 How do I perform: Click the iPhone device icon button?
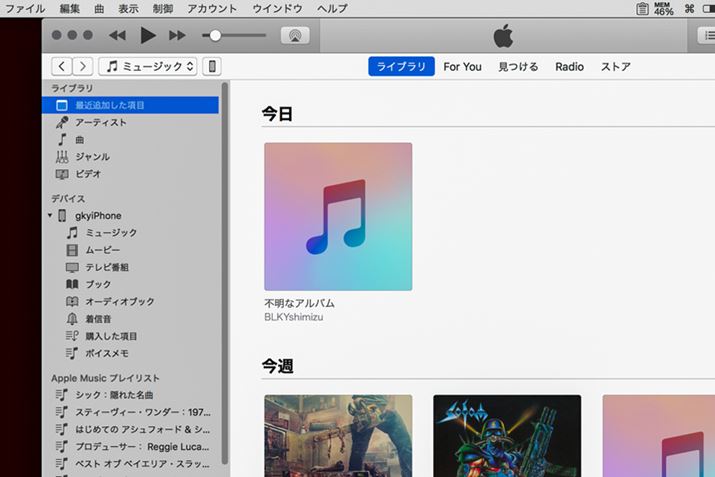[212, 67]
